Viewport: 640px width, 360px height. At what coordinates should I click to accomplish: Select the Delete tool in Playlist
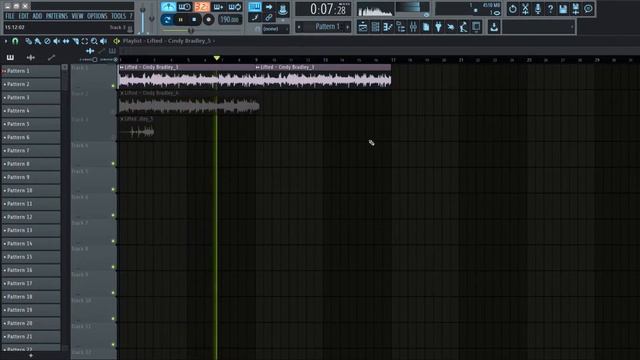click(47, 41)
